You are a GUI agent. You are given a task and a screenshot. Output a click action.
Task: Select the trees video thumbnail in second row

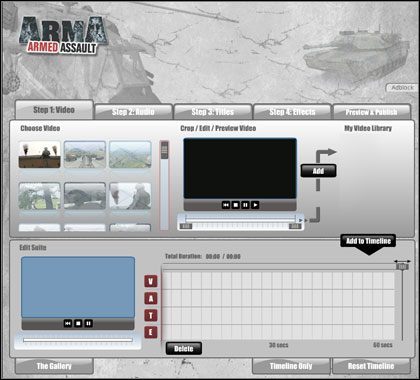click(40, 196)
